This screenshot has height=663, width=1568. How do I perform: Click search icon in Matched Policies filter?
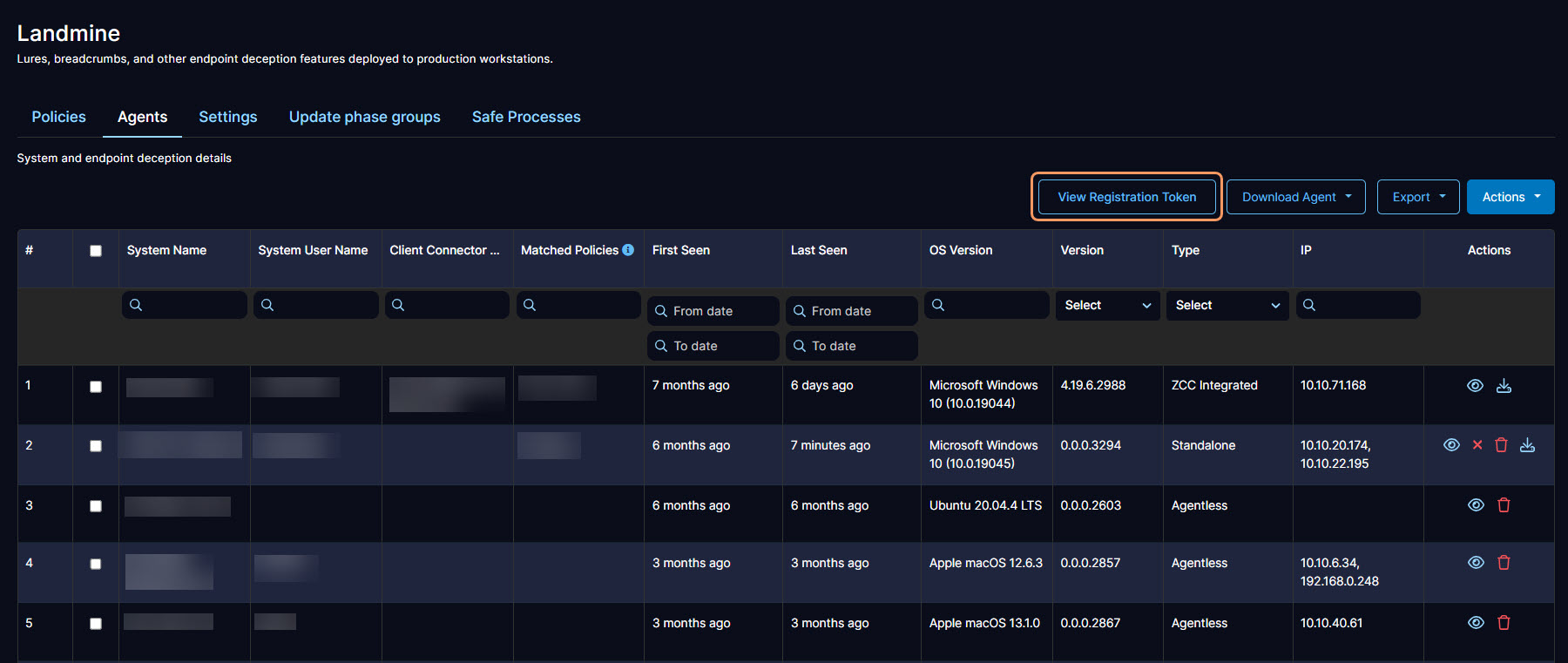coord(530,305)
